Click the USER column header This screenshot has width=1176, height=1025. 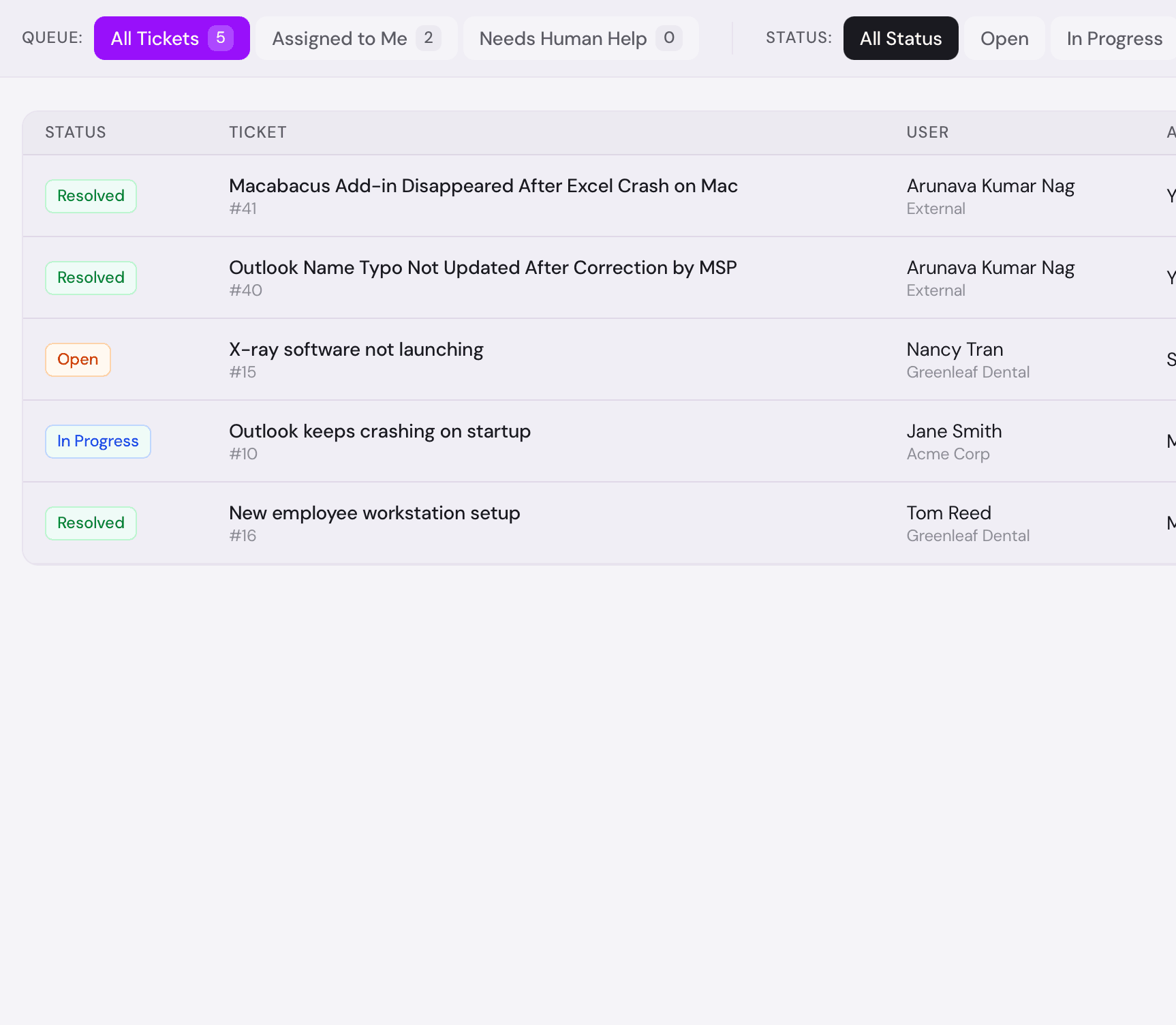927,132
